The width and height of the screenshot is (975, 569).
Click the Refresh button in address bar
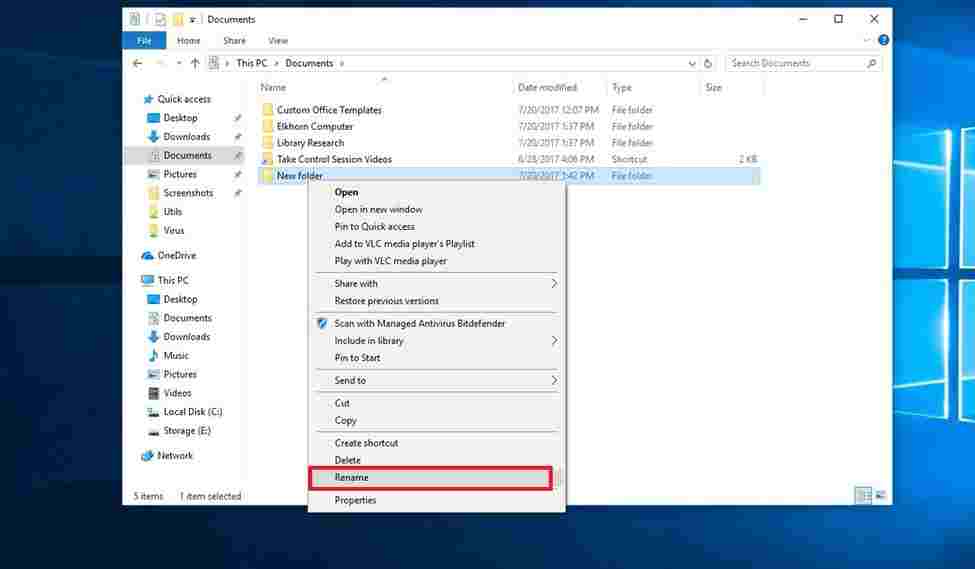pos(708,63)
